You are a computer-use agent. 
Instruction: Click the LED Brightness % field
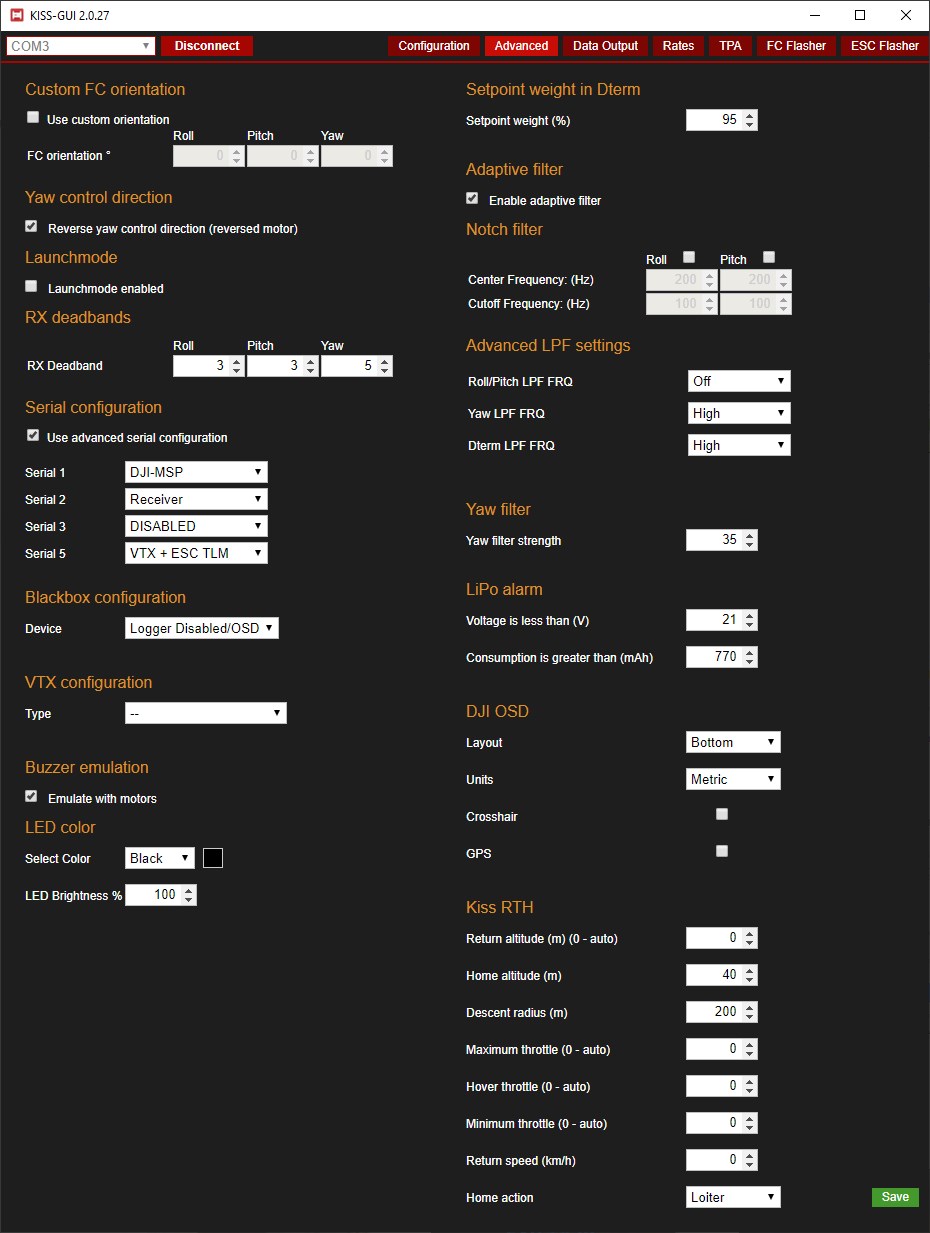pyautogui.click(x=161, y=895)
